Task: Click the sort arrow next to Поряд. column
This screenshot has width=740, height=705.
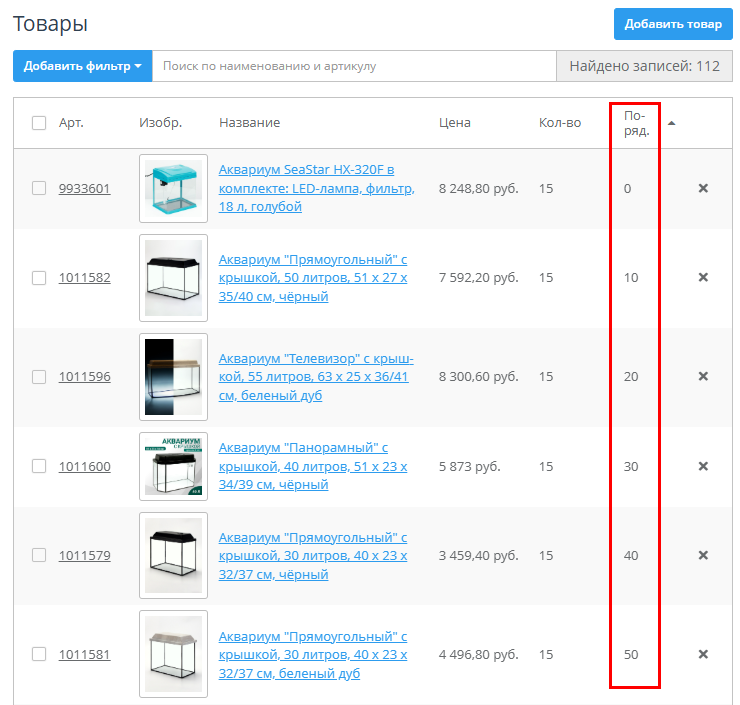Action: click(x=672, y=123)
